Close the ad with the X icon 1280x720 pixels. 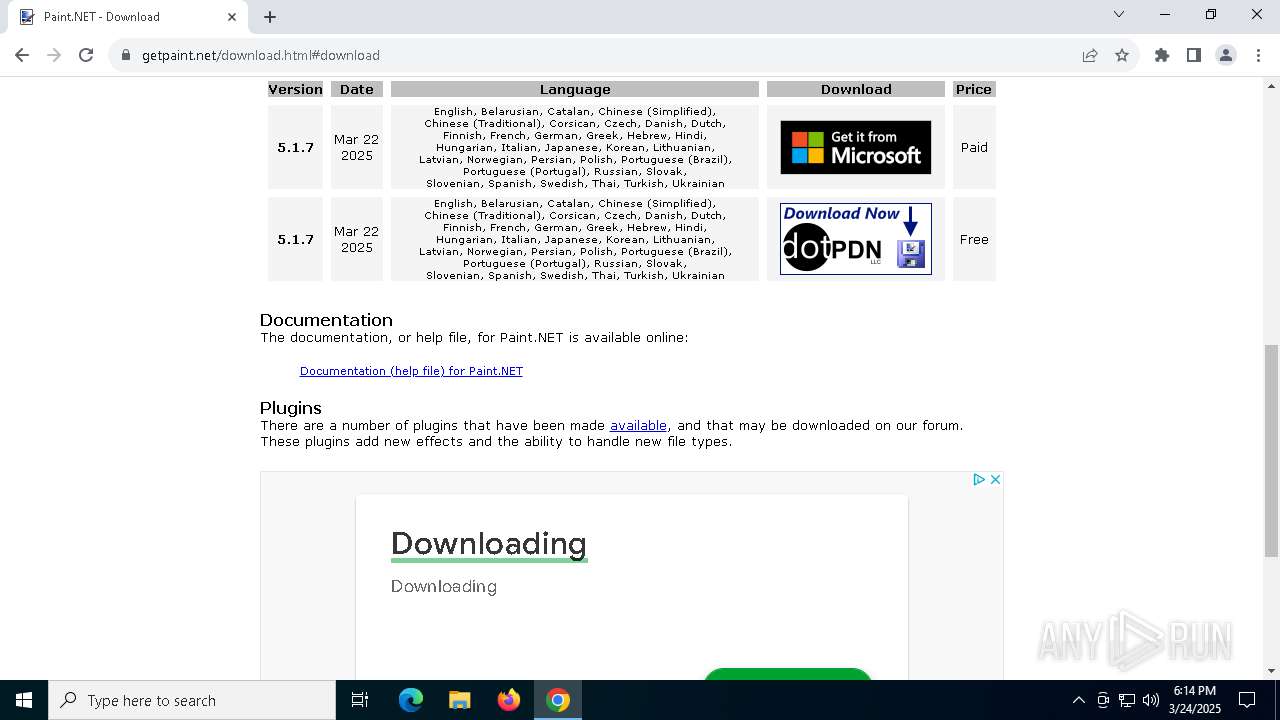click(x=995, y=480)
